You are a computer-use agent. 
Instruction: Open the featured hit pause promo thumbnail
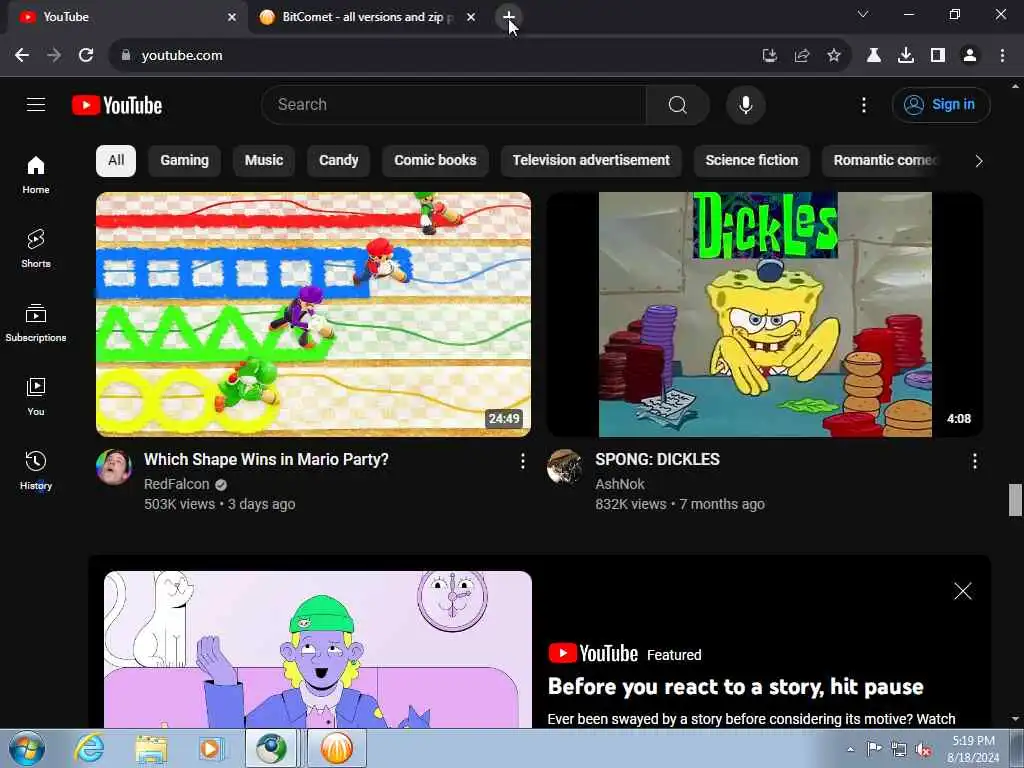(x=318, y=650)
